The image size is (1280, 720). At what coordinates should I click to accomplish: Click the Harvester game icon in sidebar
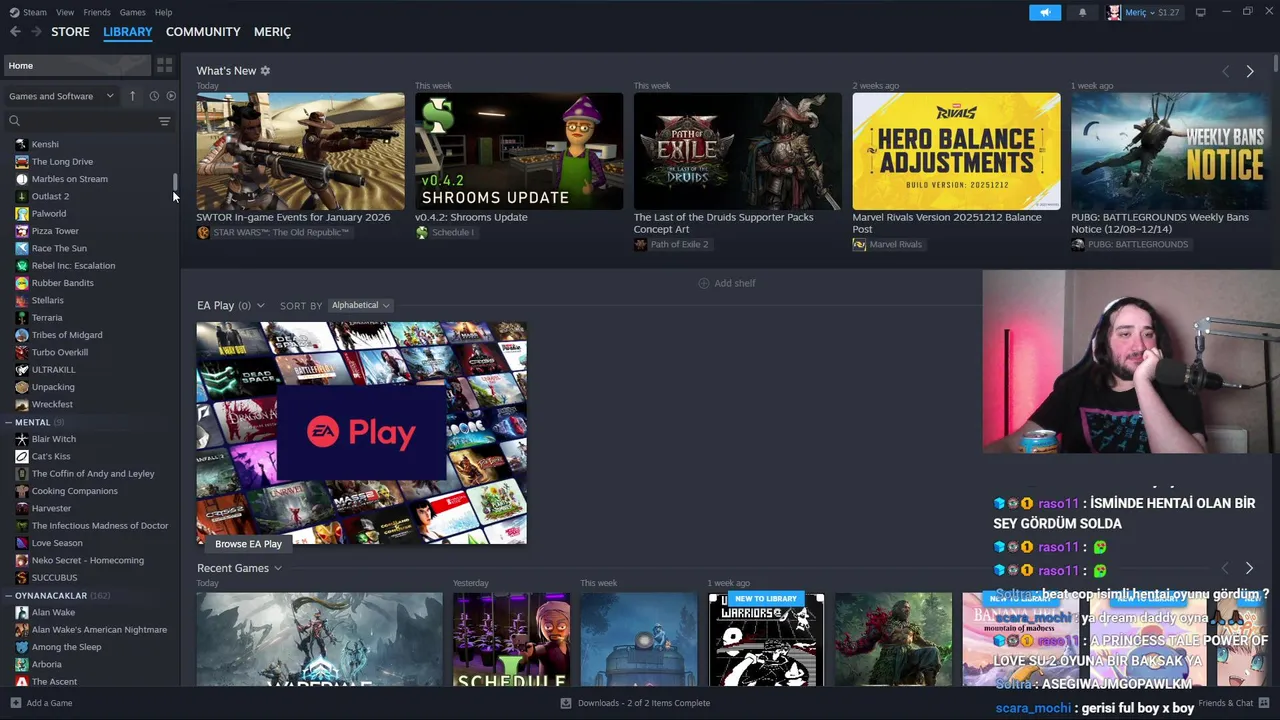(21, 508)
